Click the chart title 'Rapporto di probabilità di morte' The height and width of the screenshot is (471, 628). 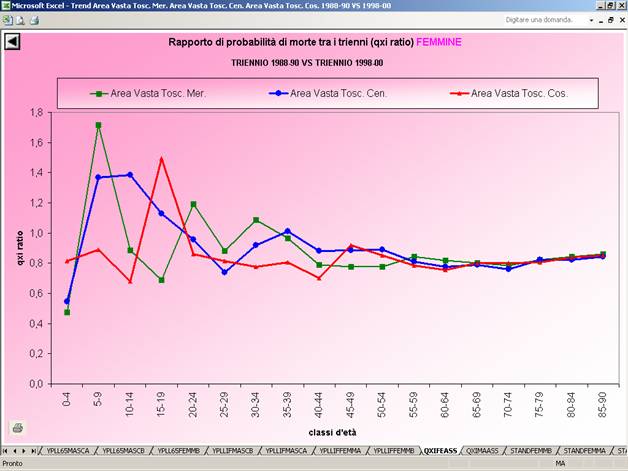[x=291, y=42]
